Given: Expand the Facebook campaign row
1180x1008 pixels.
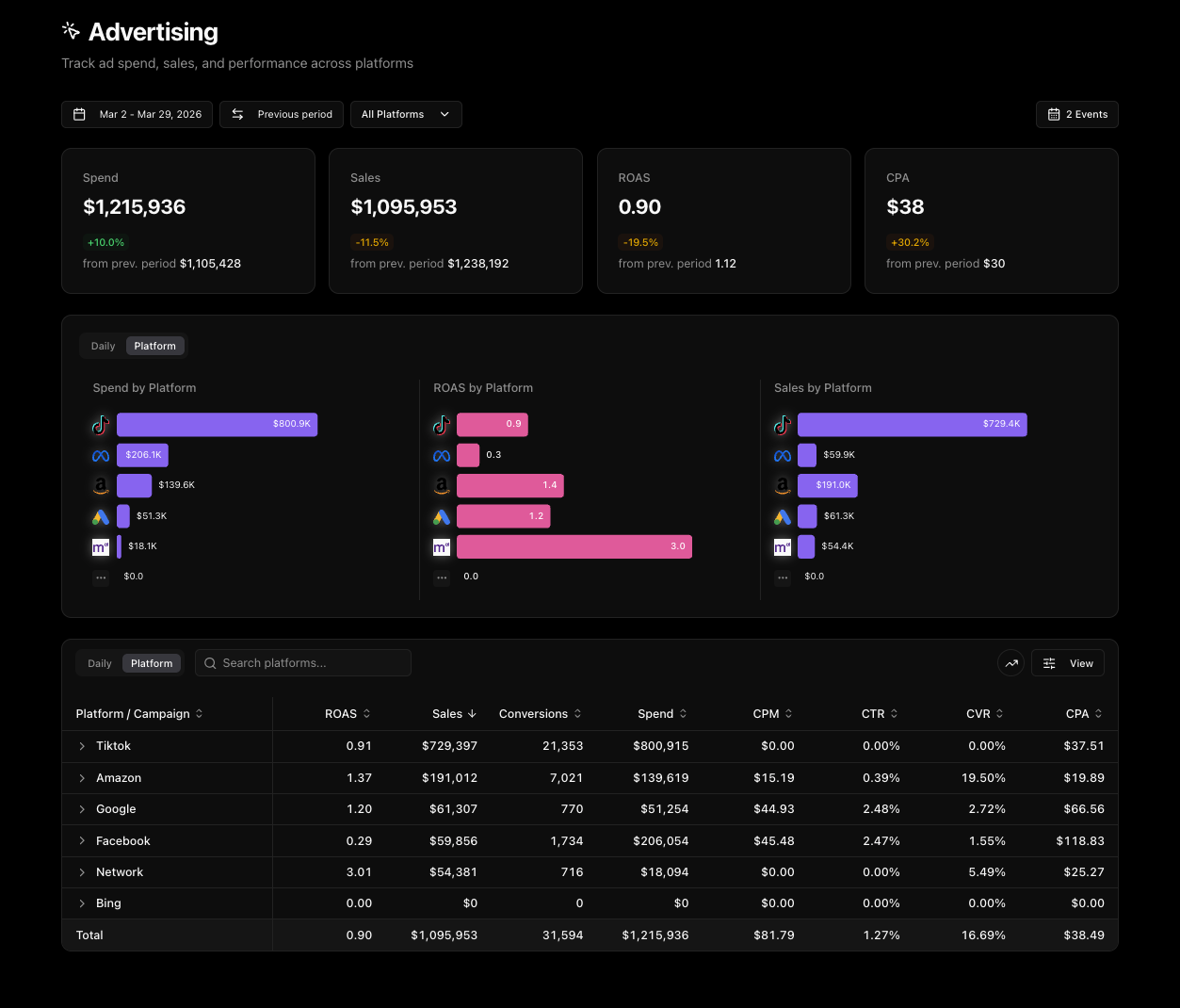Looking at the screenshot, I should [82, 840].
